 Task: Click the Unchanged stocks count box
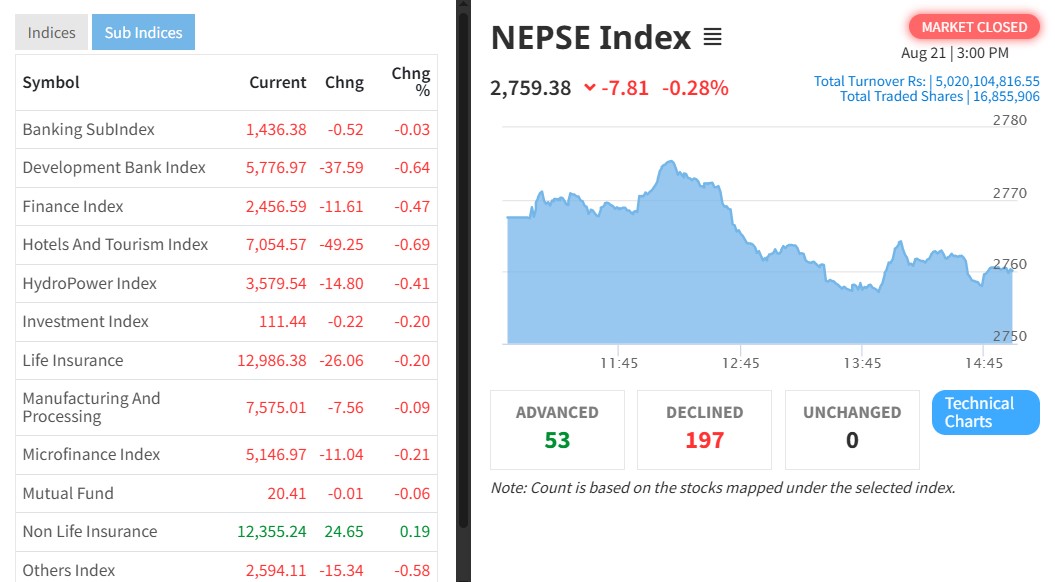coord(851,429)
